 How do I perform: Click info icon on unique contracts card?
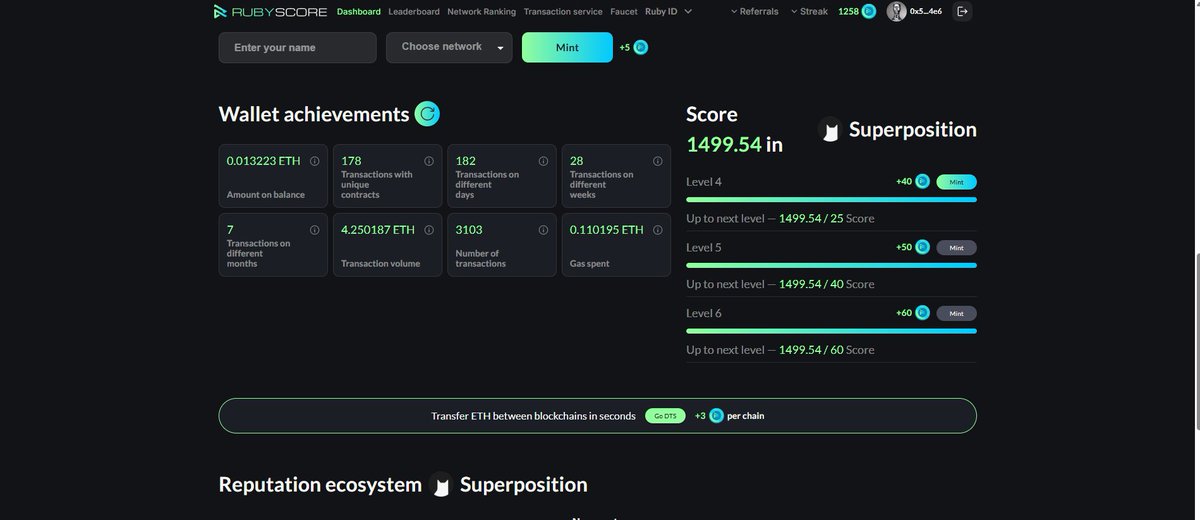(x=429, y=161)
